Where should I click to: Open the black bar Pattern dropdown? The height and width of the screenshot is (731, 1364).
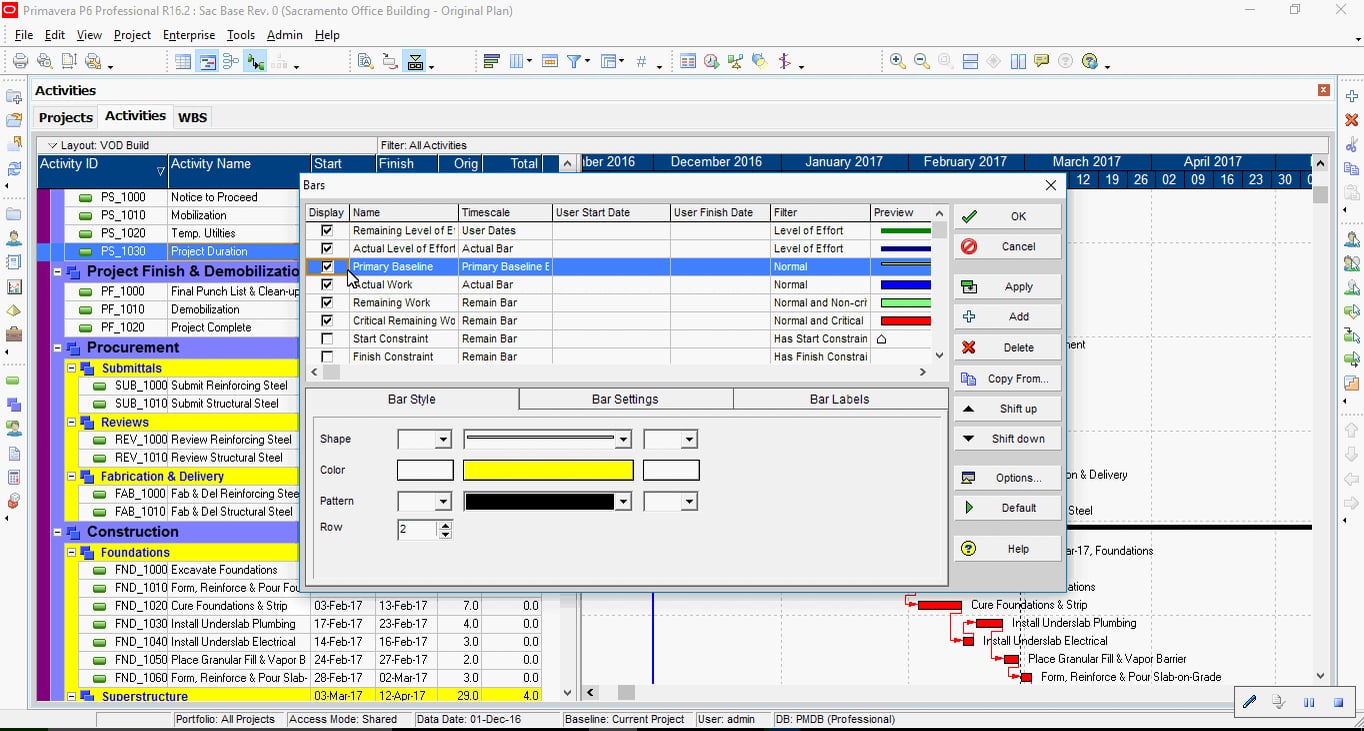pyautogui.click(x=624, y=502)
